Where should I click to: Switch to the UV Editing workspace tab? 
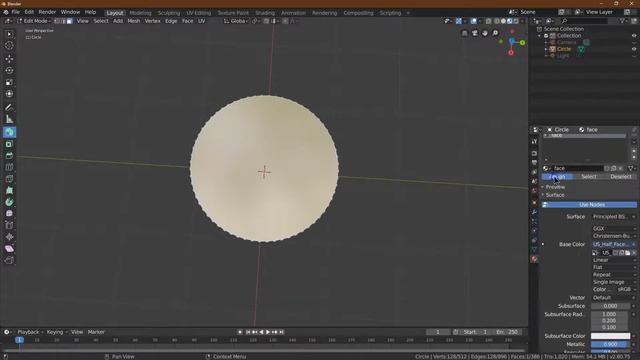click(199, 13)
